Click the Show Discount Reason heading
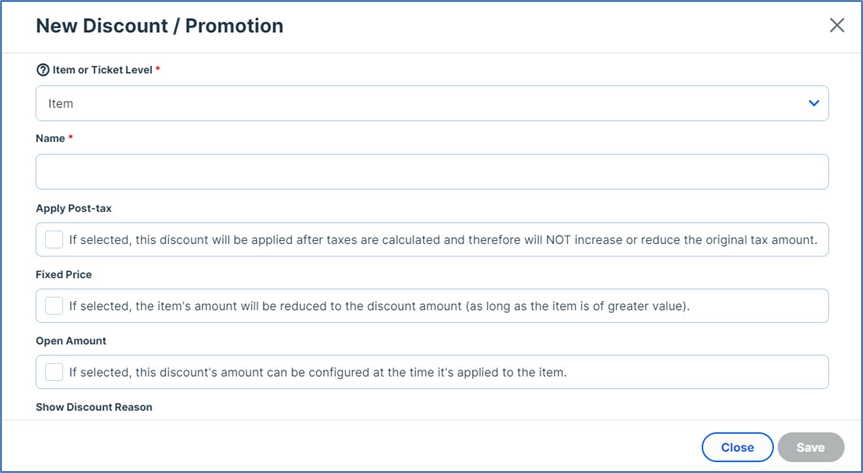 (94, 407)
